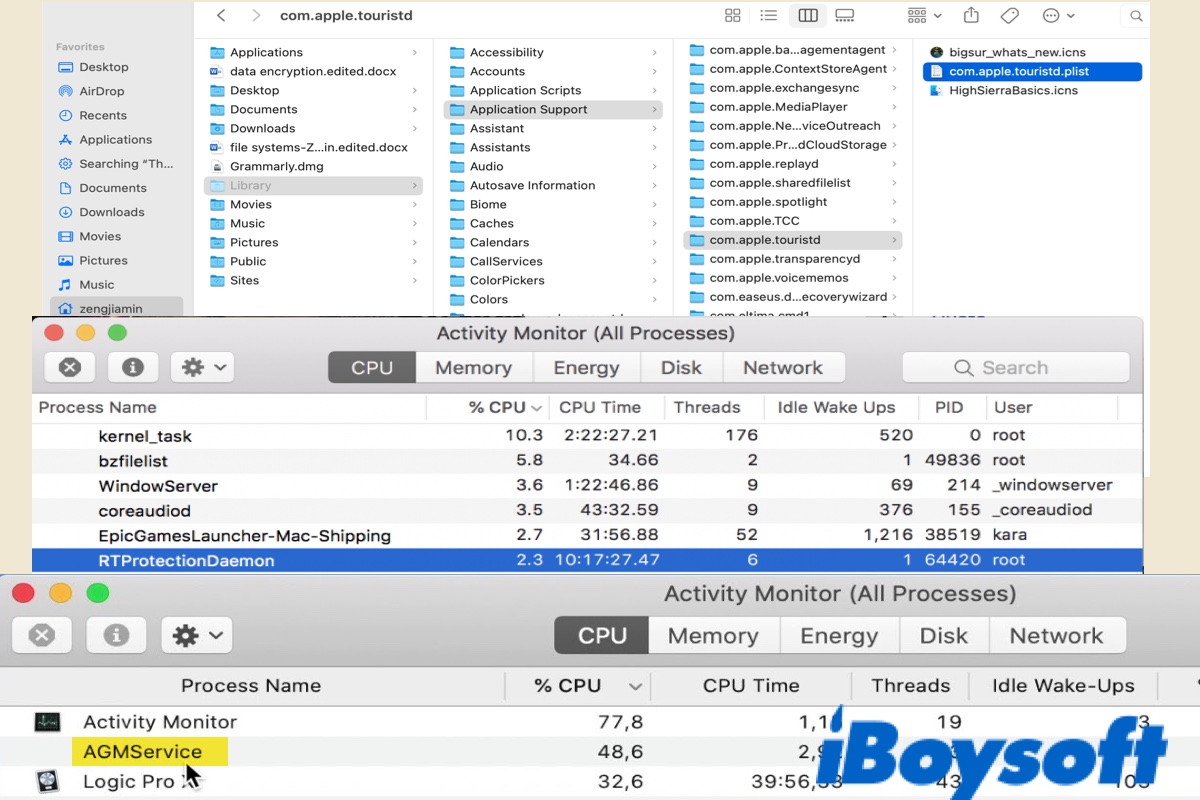
Task: Open AirDrop in the Finder sidebar
Action: 102,91
